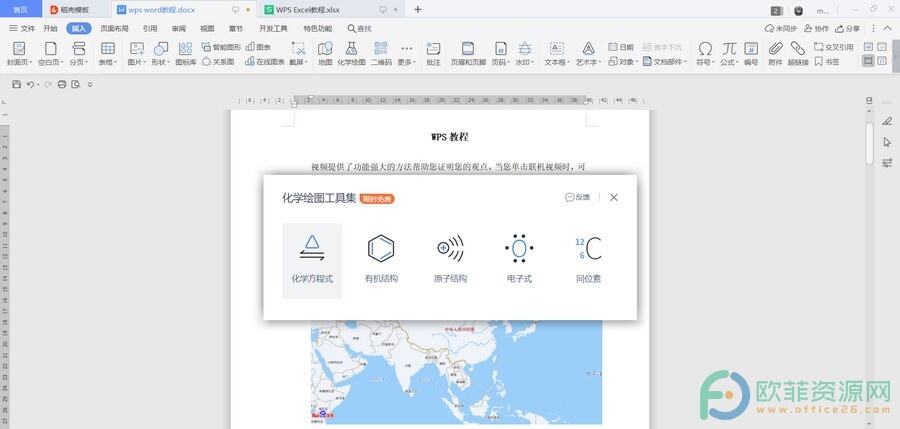The height and width of the screenshot is (429, 900).
Task: Expand the more (更多) insert options
Action: pyautogui.click(x=406, y=53)
